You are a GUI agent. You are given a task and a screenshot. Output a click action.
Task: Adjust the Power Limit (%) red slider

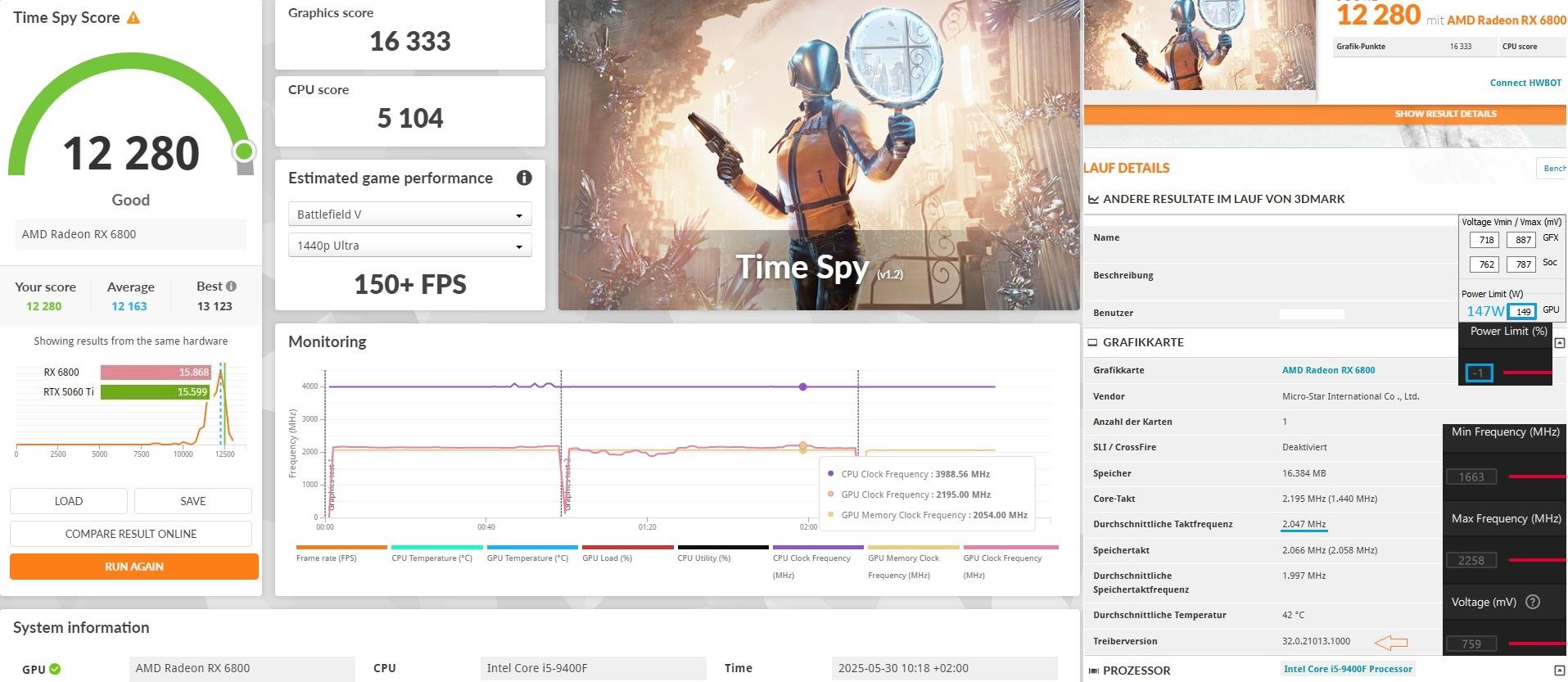[x=1528, y=373]
